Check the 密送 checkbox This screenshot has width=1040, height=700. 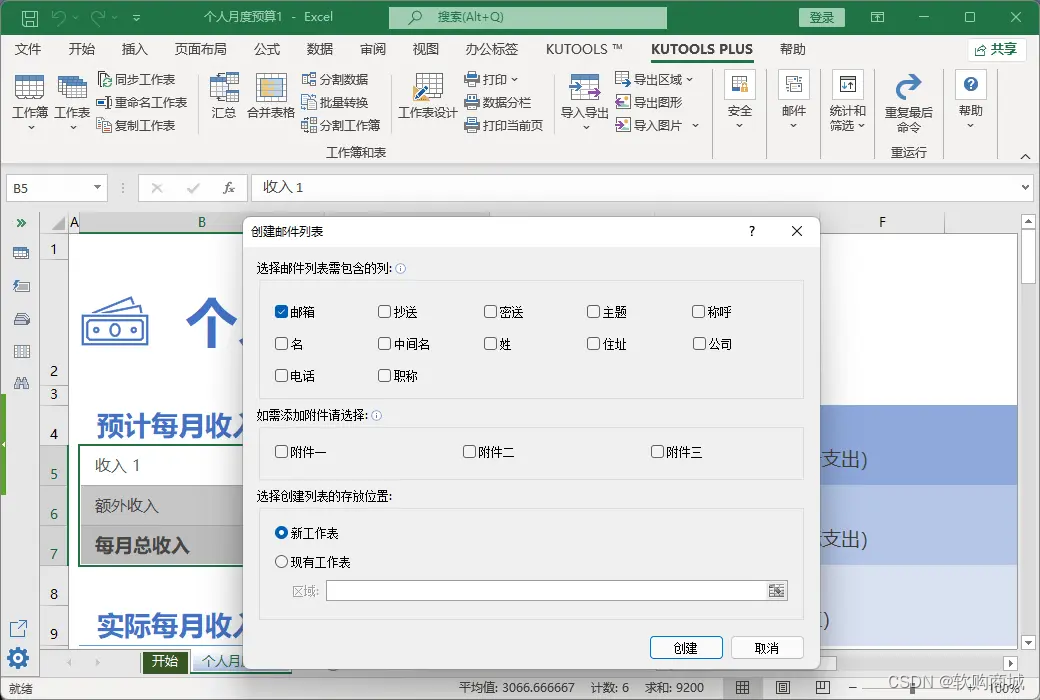pos(490,312)
